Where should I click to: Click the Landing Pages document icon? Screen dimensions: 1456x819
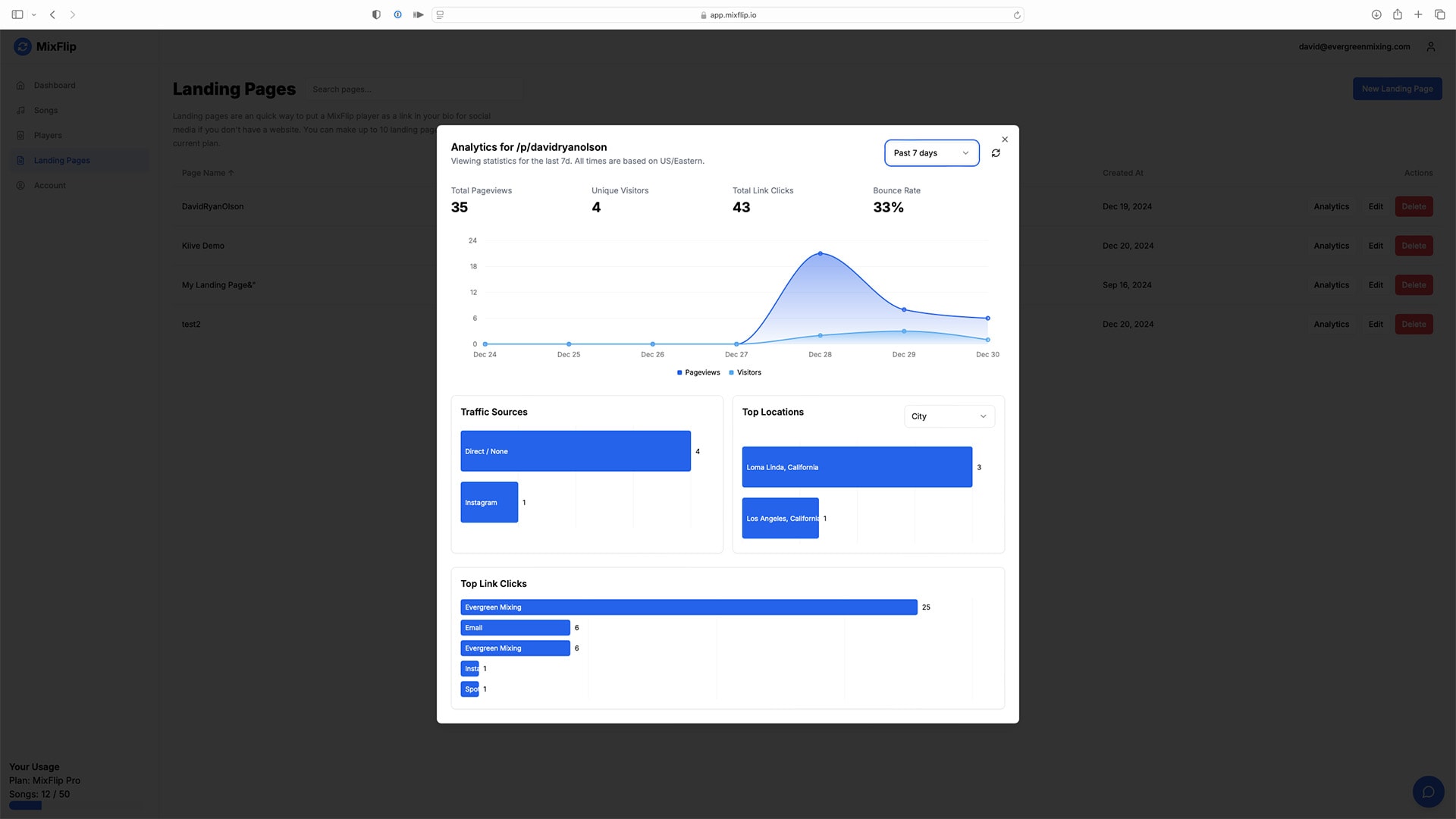[x=20, y=161]
